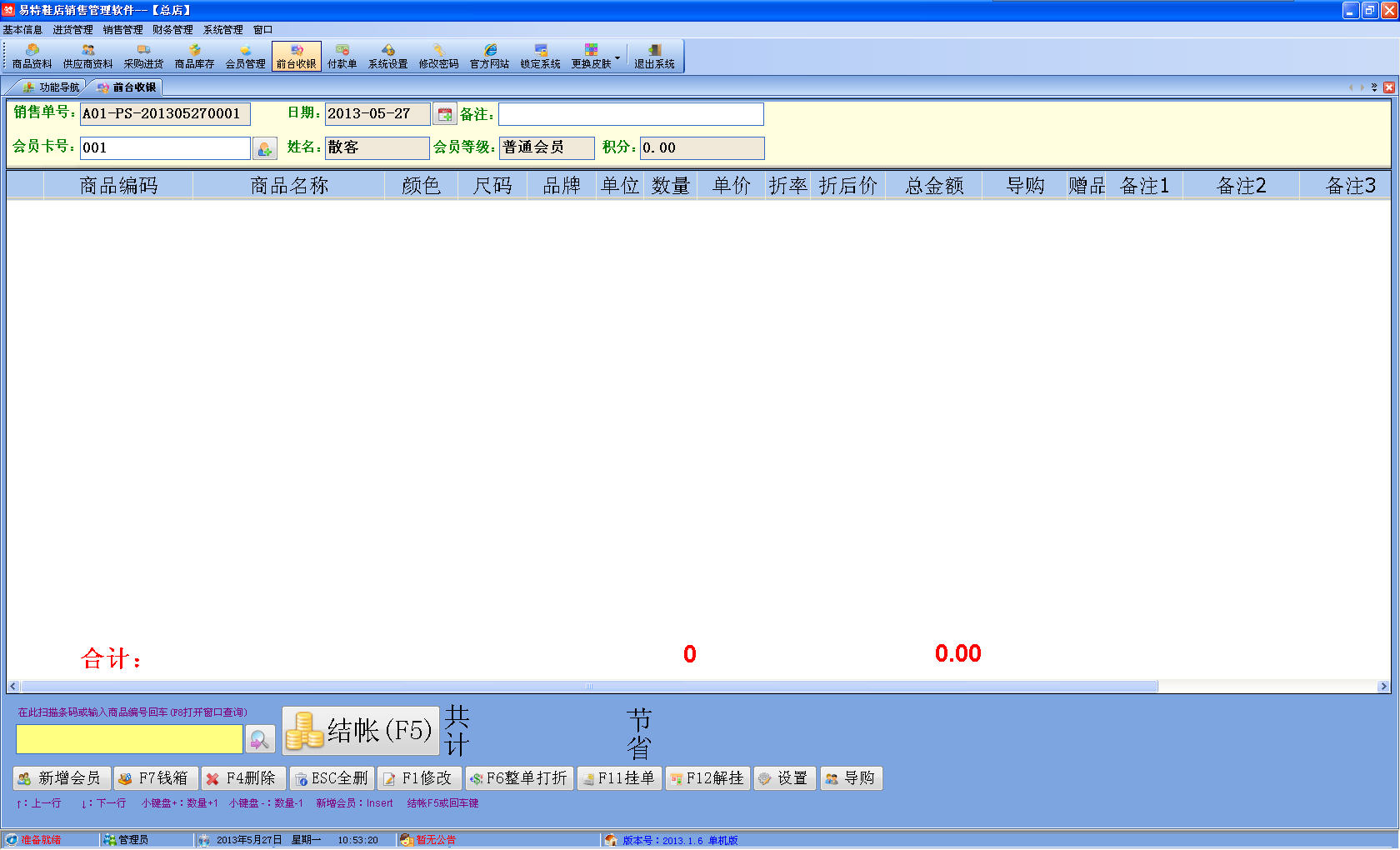This screenshot has height=850, width=1400.
Task: Click F1修改 button
Action: [419, 778]
